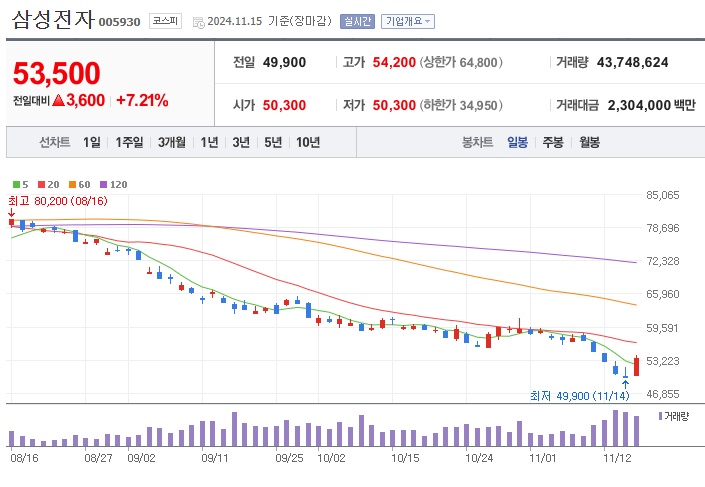Switch to 주봉 candle chart

point(553,143)
